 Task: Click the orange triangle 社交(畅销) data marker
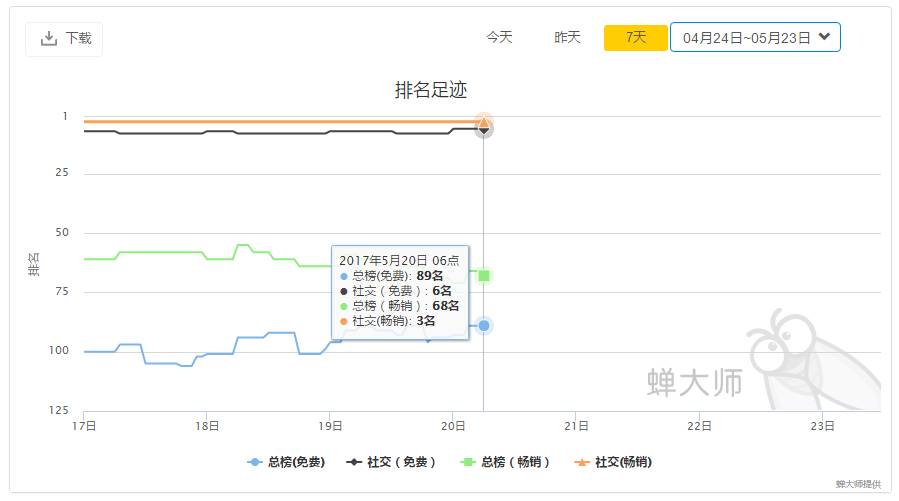484,122
